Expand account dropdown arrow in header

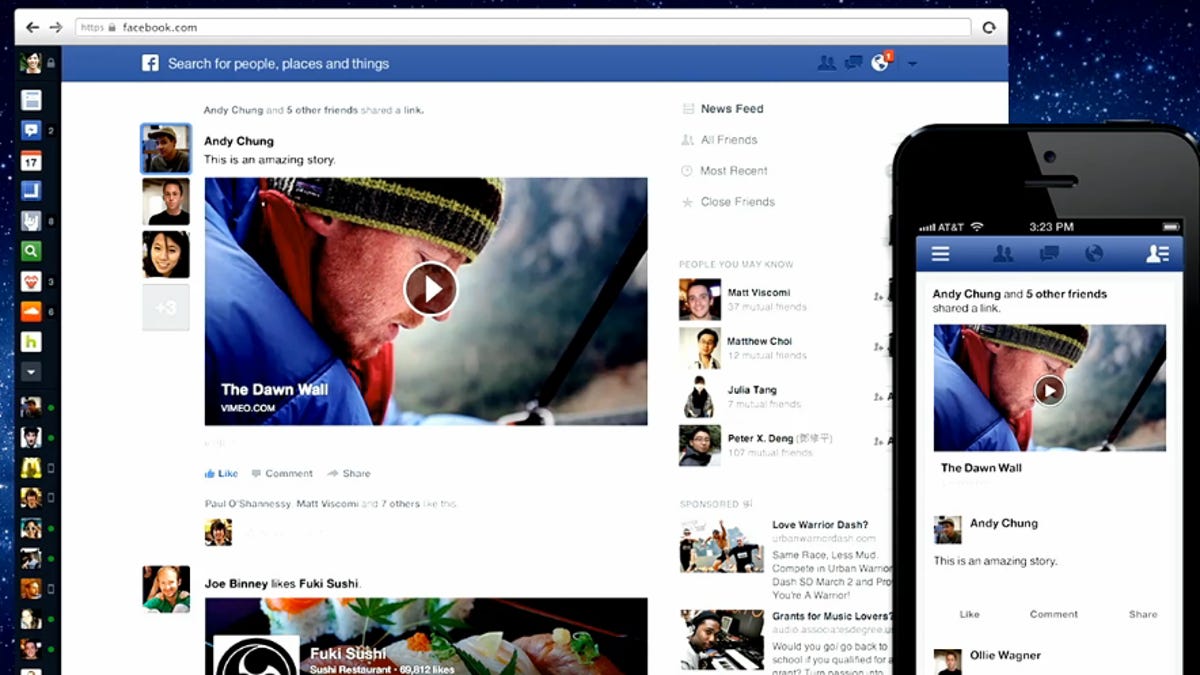point(912,64)
